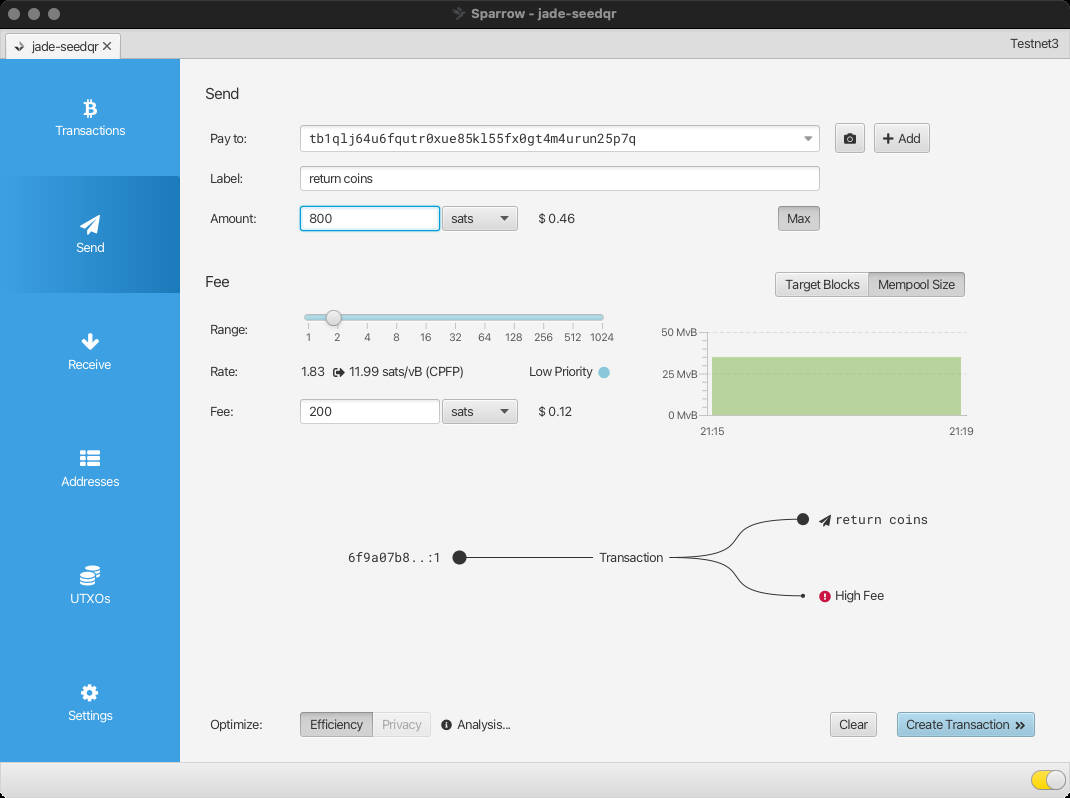Click the red High Fee warning icon

[x=824, y=596]
